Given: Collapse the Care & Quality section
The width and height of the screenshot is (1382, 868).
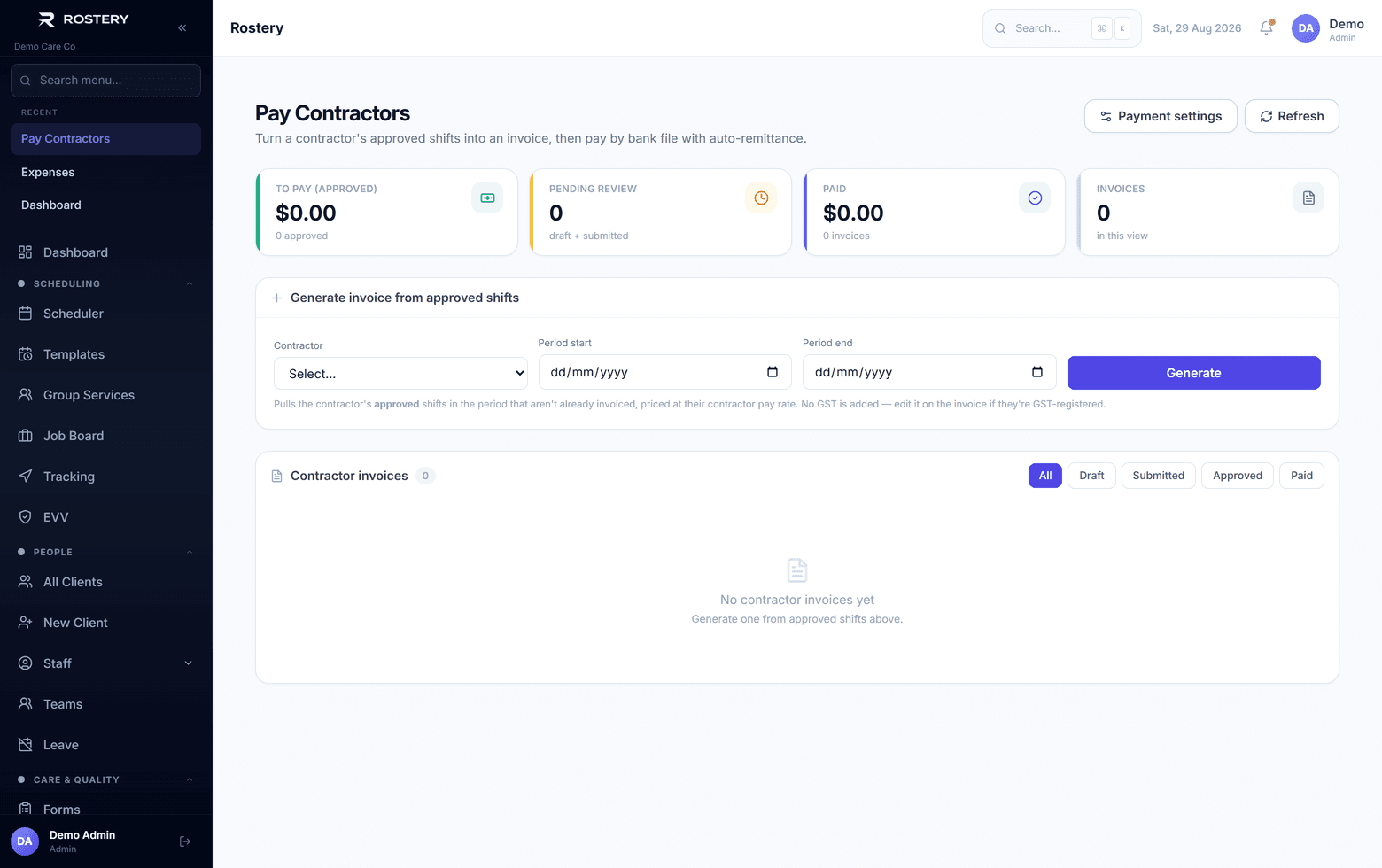Looking at the screenshot, I should 106,779.
